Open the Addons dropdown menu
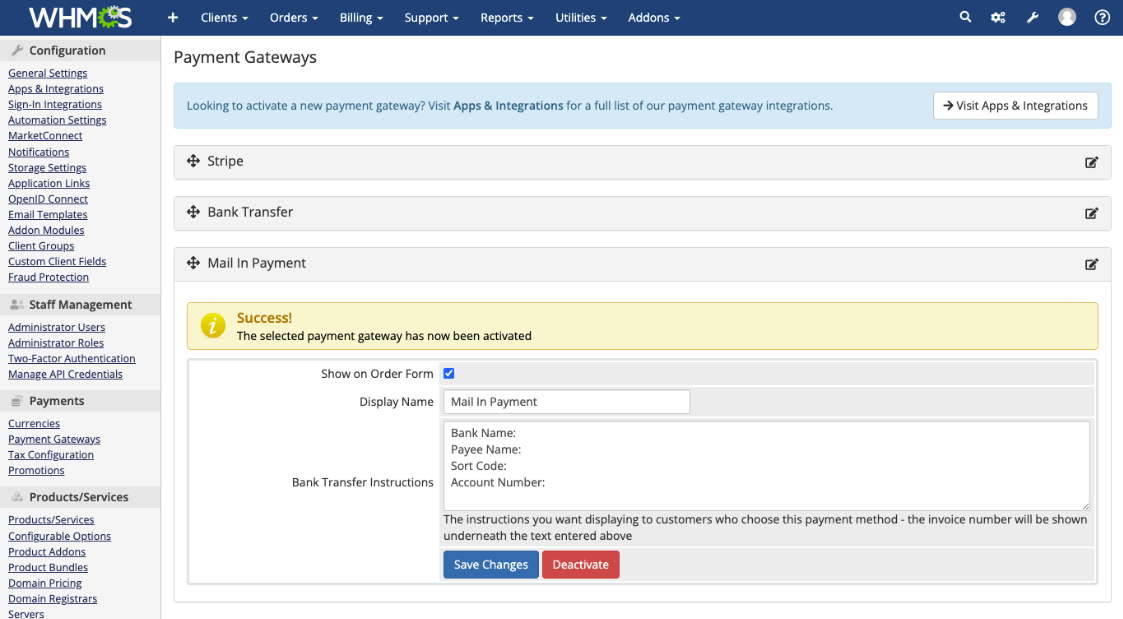 click(654, 17)
